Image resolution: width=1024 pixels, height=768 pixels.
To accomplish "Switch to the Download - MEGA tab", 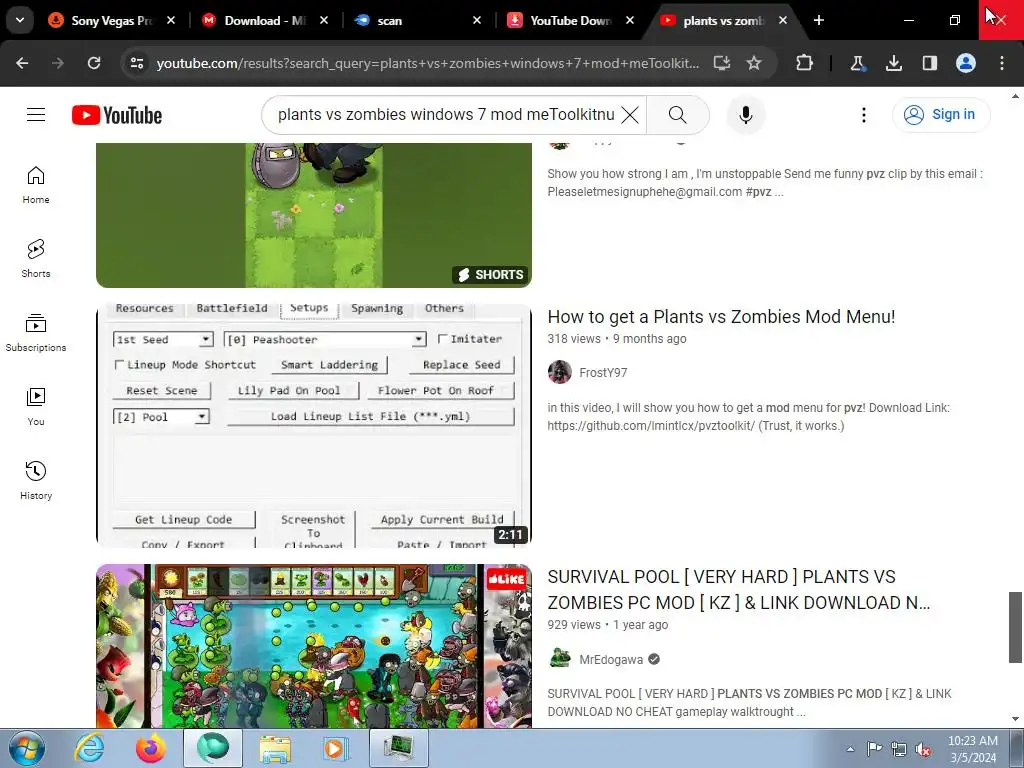I will point(264,20).
